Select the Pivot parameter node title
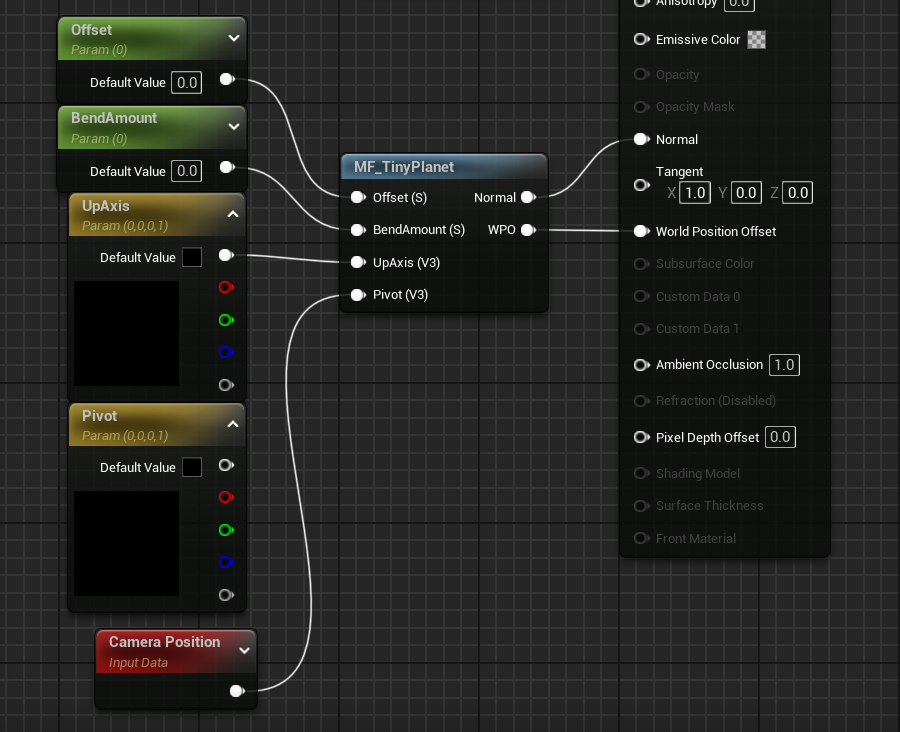Viewport: 900px width, 732px height. click(99, 416)
